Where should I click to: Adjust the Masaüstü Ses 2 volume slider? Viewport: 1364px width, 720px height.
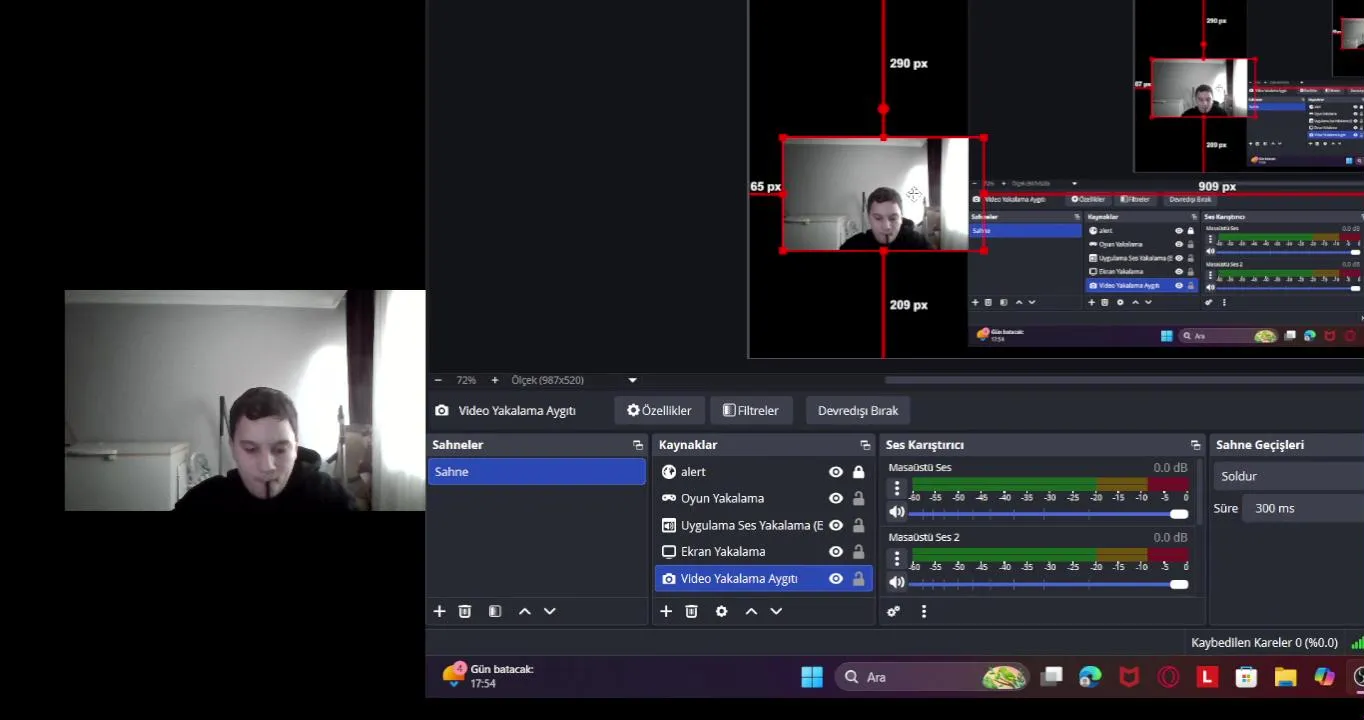[x=1049, y=583]
